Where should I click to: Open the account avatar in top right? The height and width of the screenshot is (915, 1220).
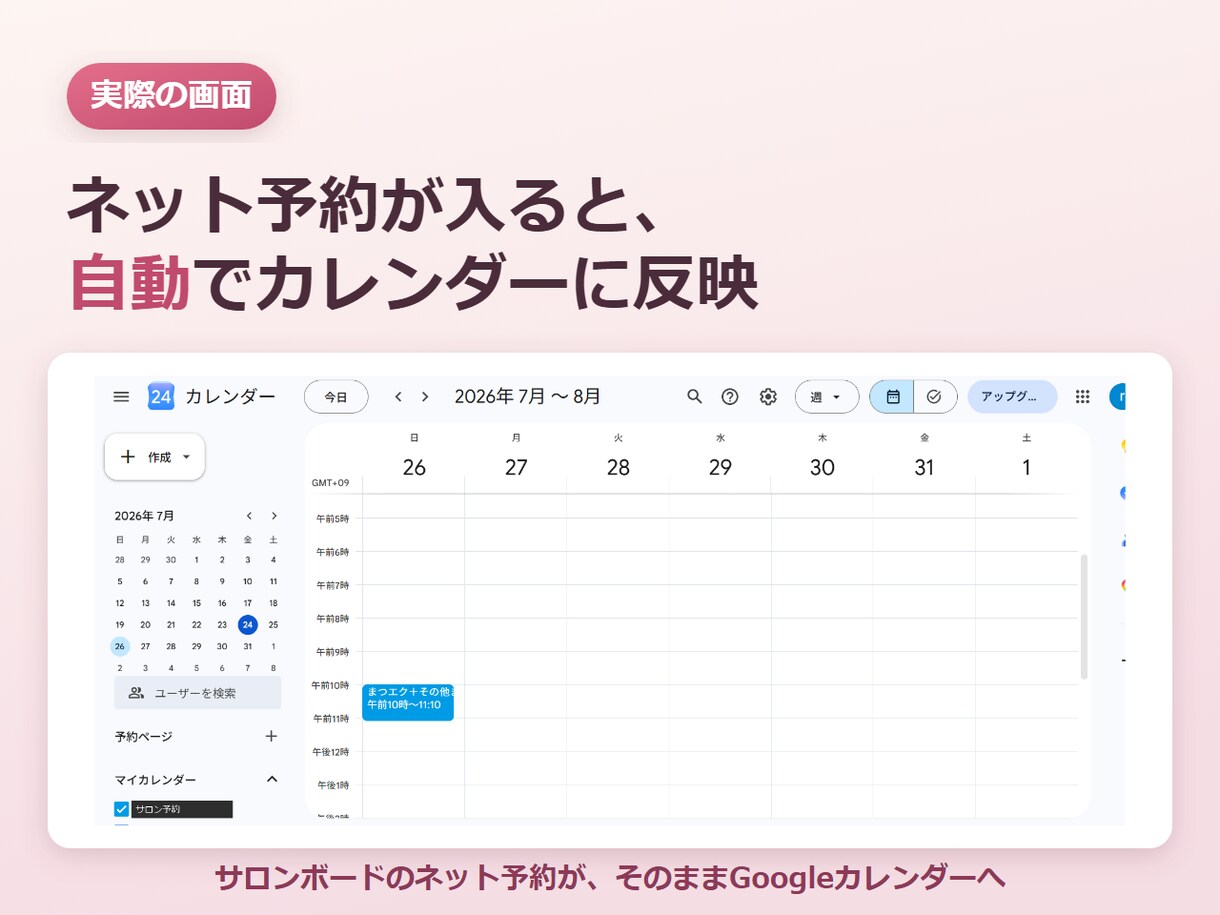(x=1118, y=397)
